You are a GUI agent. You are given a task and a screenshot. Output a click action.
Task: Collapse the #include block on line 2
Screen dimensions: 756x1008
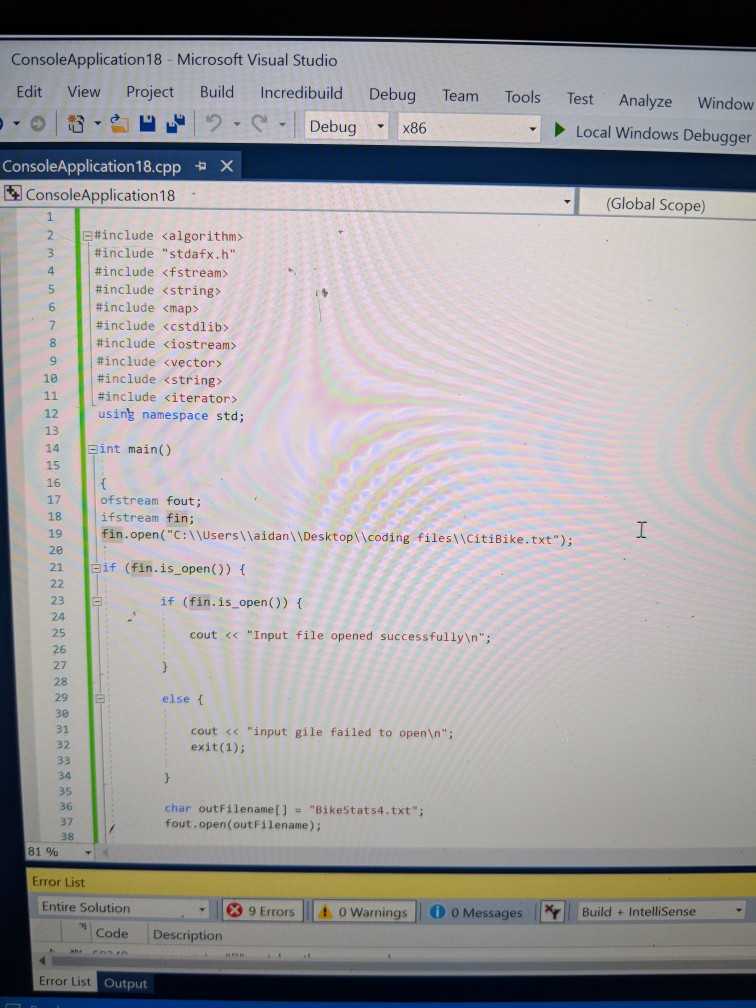tap(87, 236)
